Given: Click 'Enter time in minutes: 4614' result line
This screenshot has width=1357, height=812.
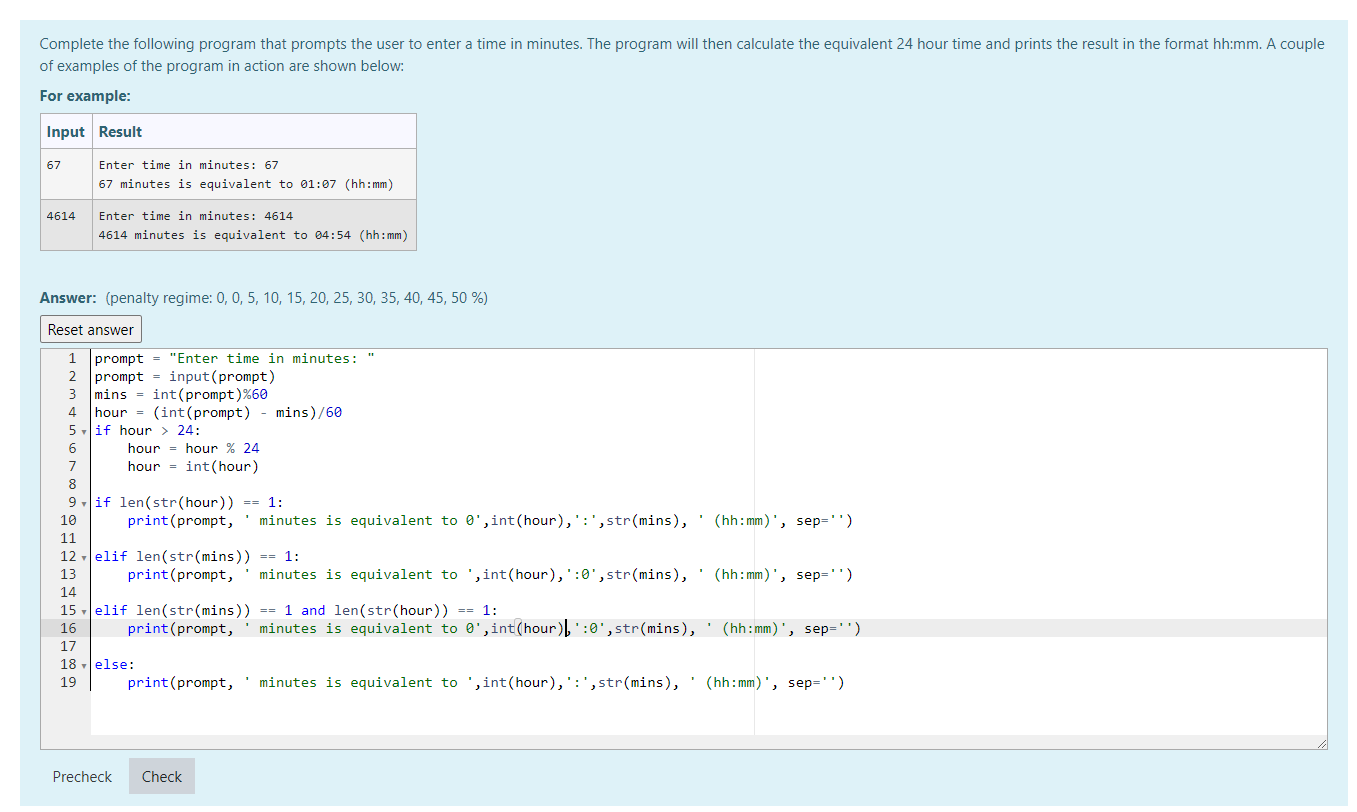Looking at the screenshot, I should (x=196, y=216).
